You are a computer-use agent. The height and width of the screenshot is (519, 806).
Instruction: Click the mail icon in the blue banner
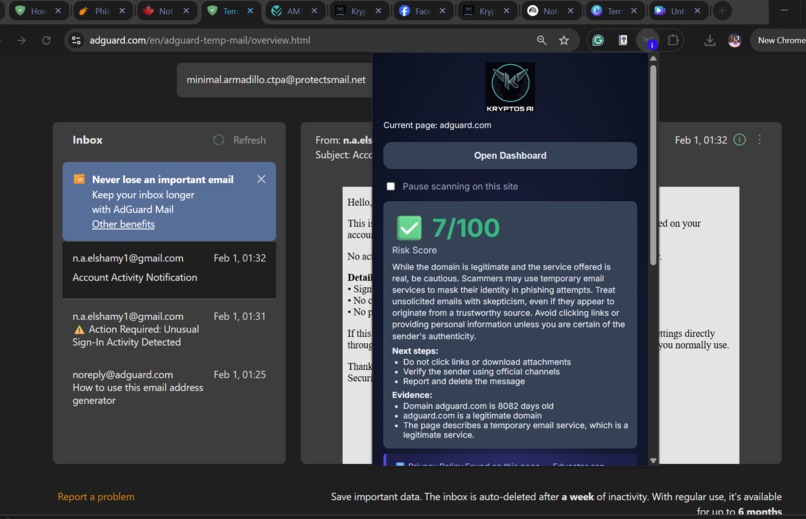tap(79, 179)
